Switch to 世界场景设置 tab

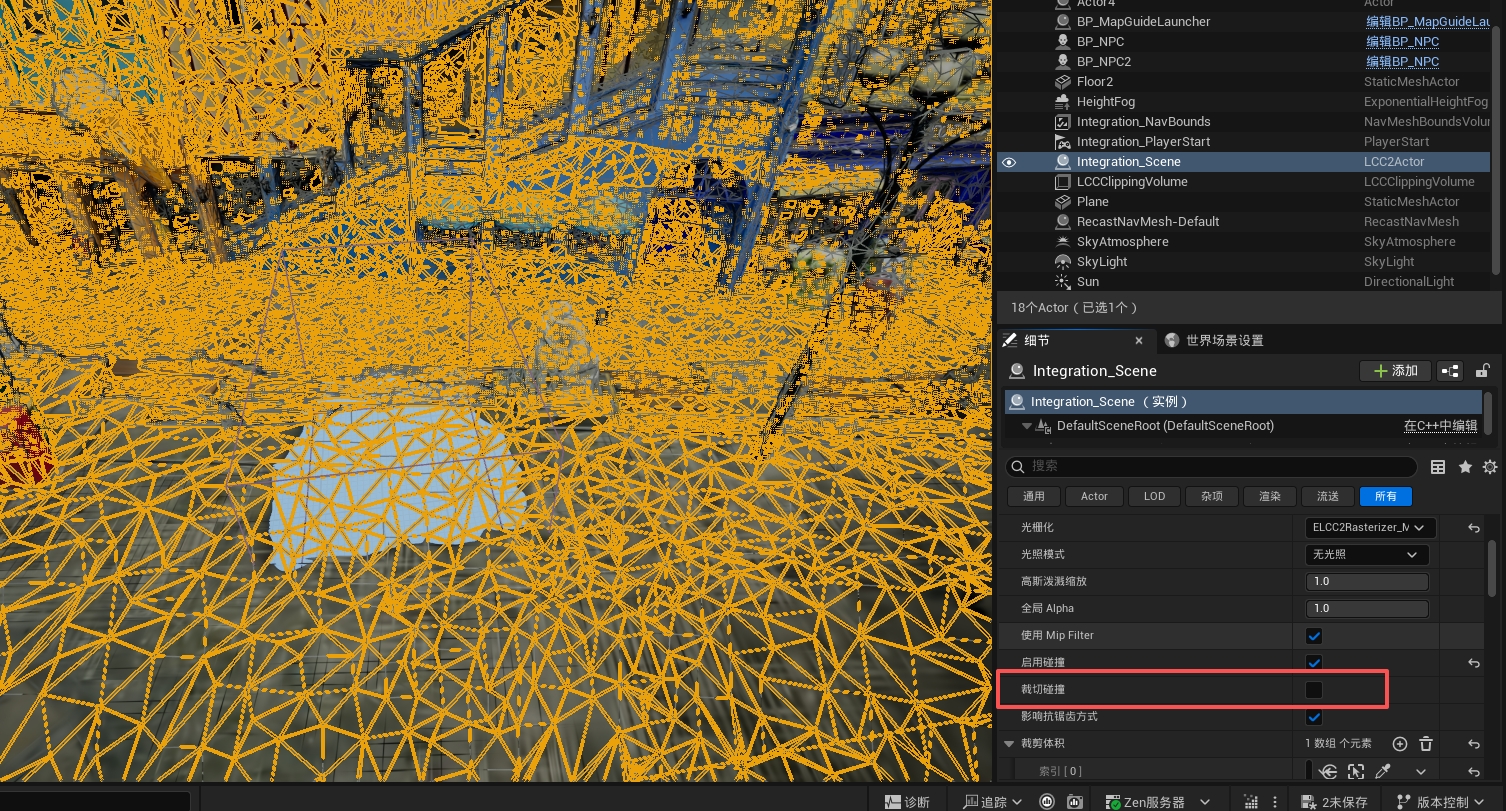tap(1214, 341)
